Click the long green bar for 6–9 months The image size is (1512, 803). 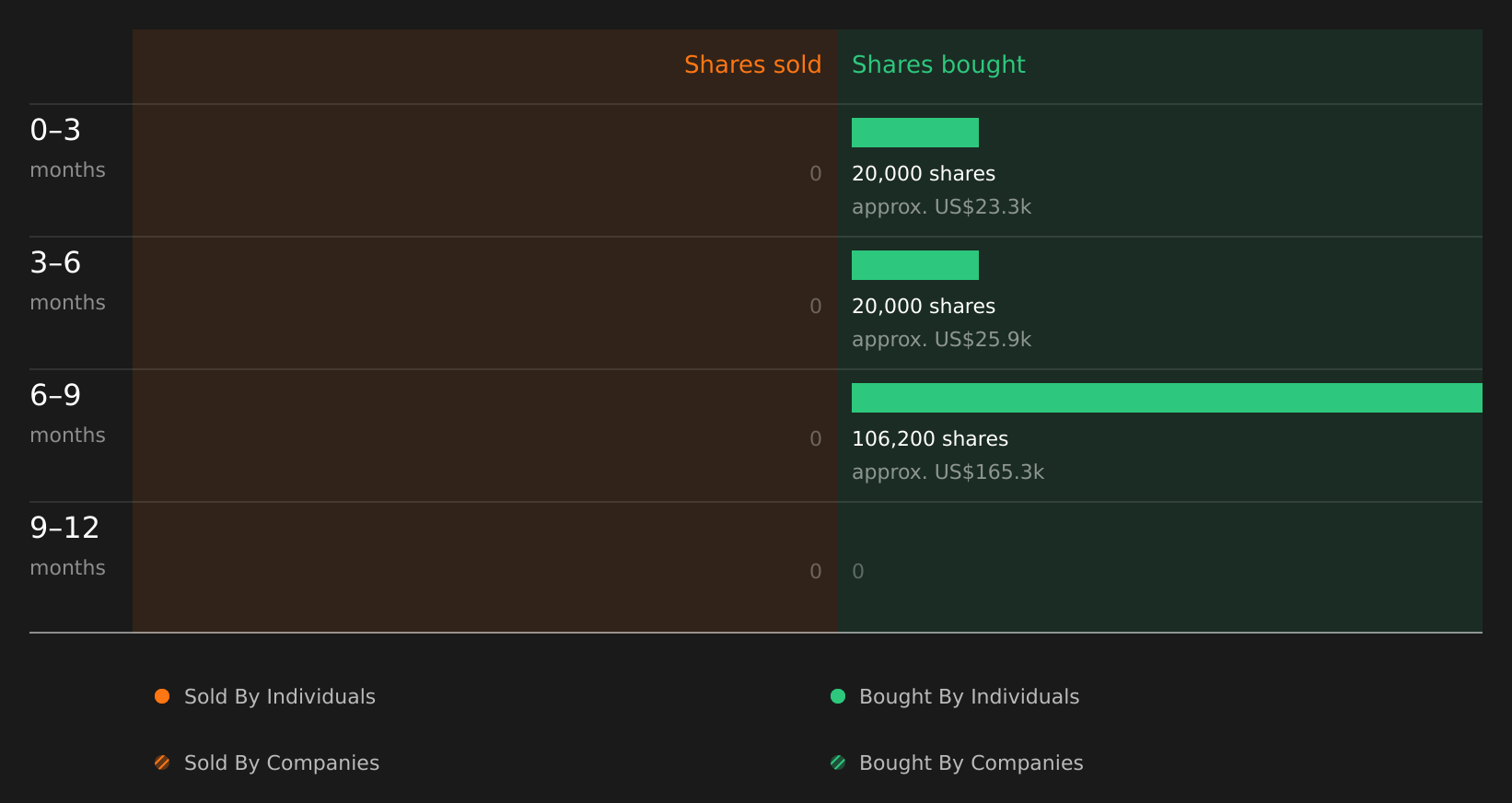[1167, 398]
